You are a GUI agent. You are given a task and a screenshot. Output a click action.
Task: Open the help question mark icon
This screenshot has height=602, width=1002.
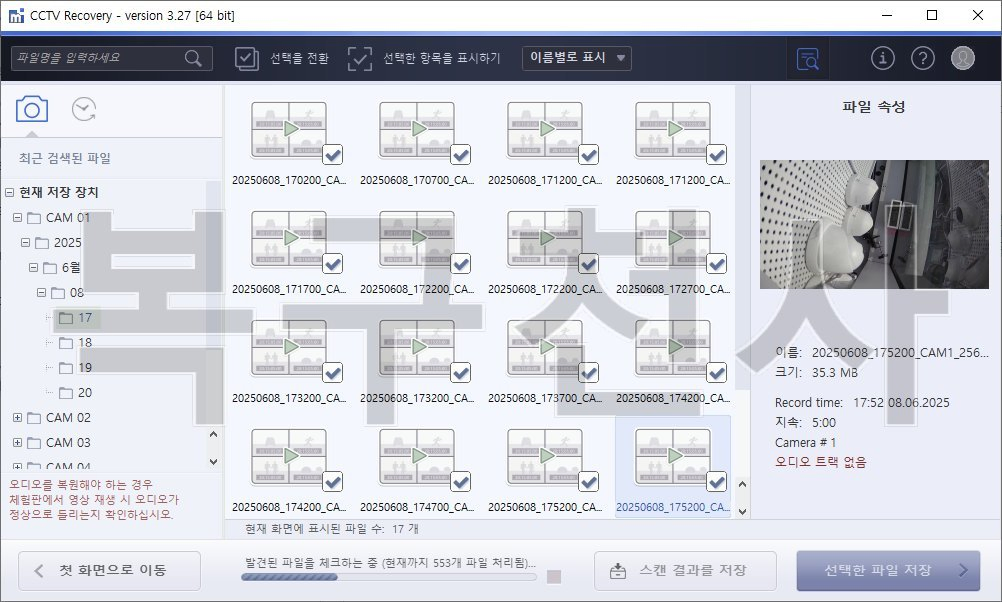(x=923, y=58)
